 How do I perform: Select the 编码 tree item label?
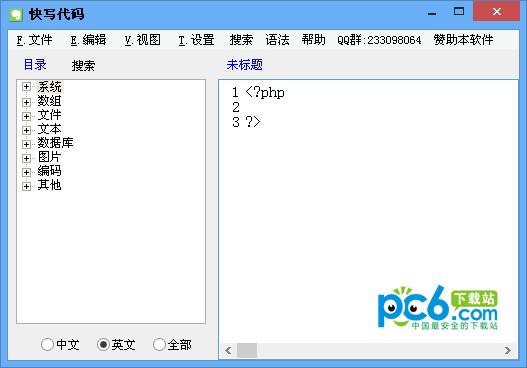pos(49,171)
